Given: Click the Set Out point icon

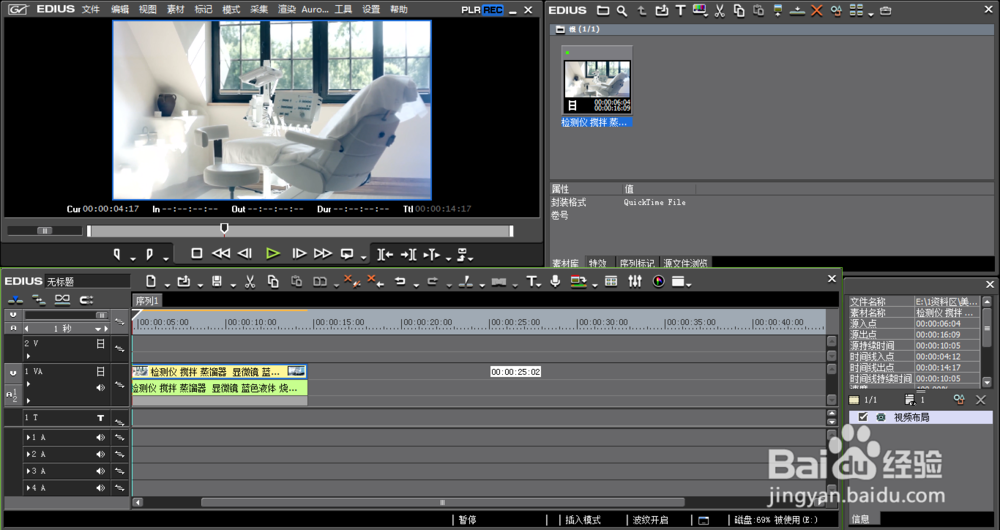Looking at the screenshot, I should (x=149, y=254).
